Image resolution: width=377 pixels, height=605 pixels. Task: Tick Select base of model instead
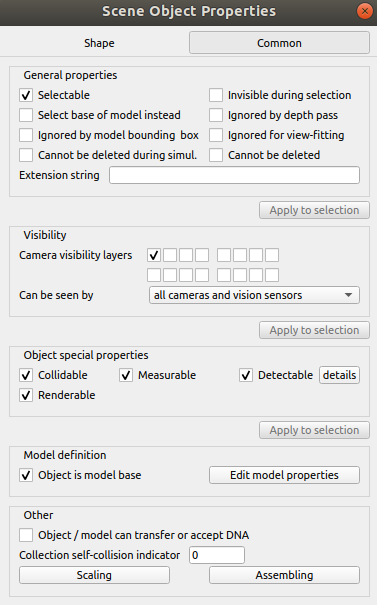pyautogui.click(x=26, y=115)
